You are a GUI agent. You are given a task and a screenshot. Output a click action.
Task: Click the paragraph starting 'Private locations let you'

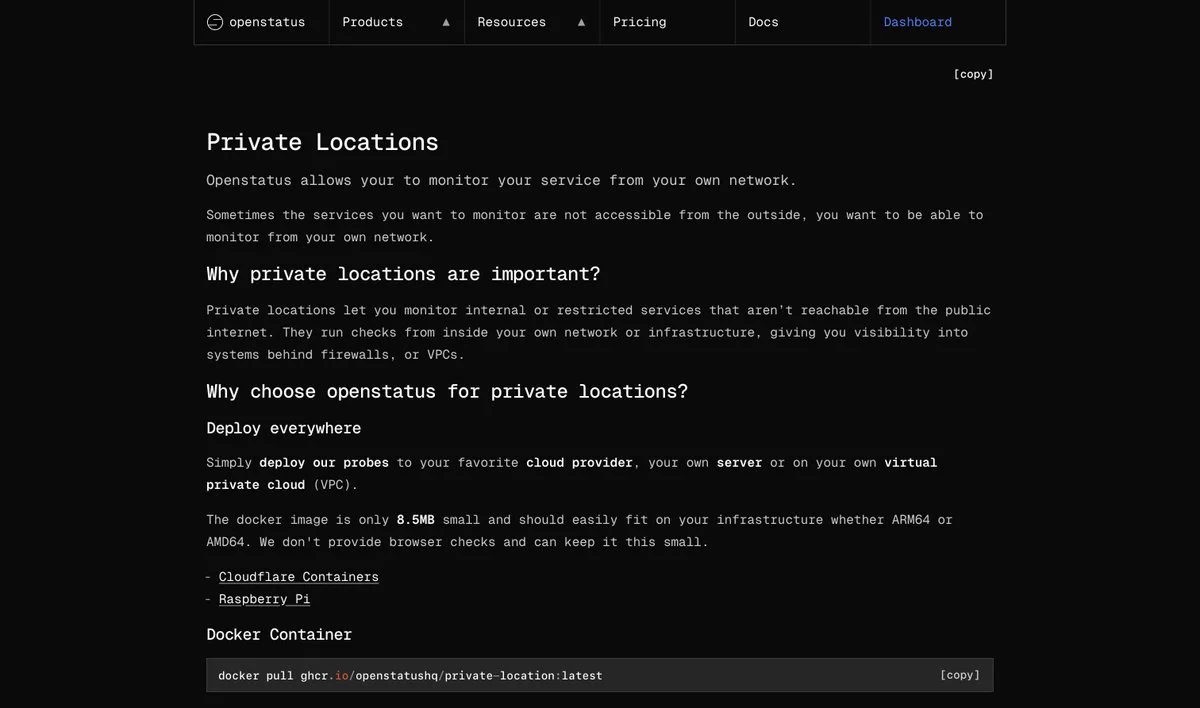598,332
